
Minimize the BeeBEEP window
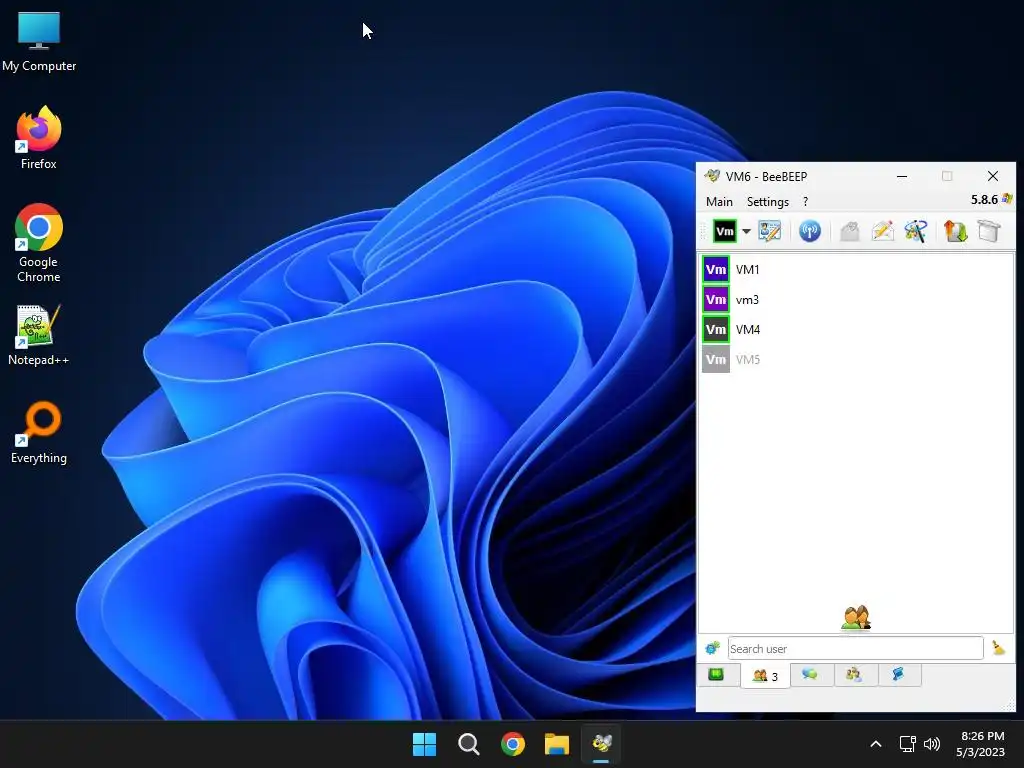(x=902, y=176)
